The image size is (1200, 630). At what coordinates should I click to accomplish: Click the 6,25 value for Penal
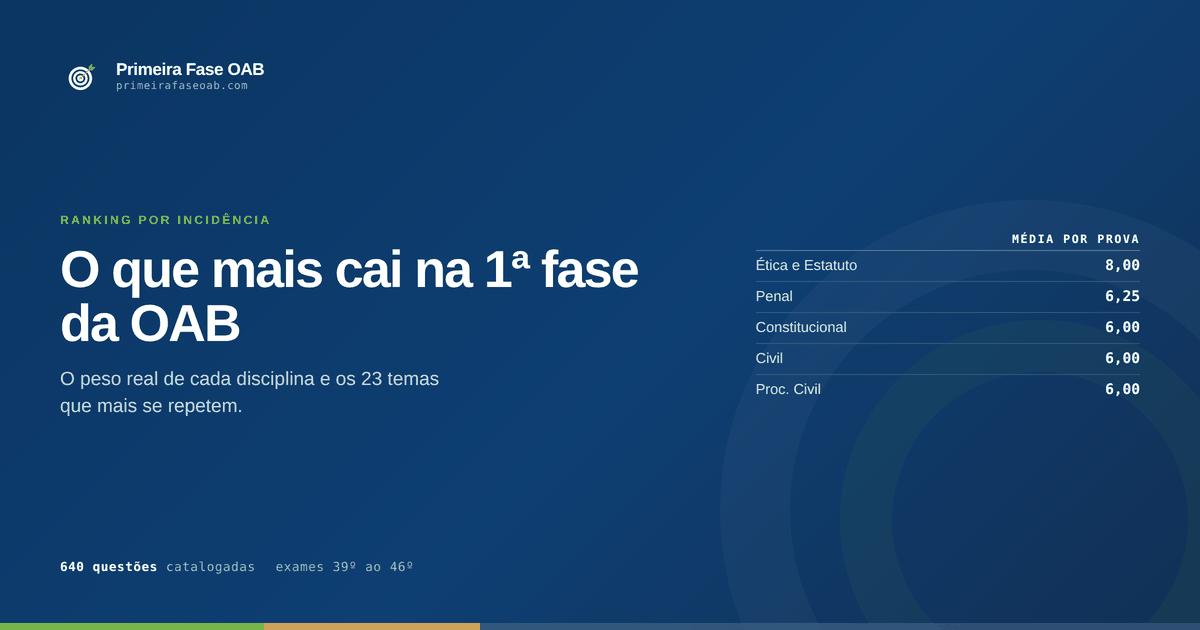point(1122,296)
